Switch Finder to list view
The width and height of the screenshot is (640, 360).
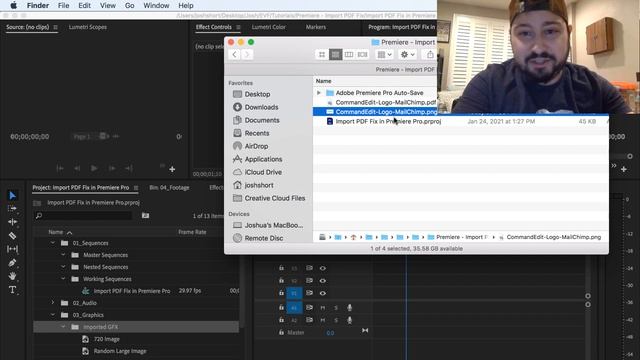coord(336,54)
